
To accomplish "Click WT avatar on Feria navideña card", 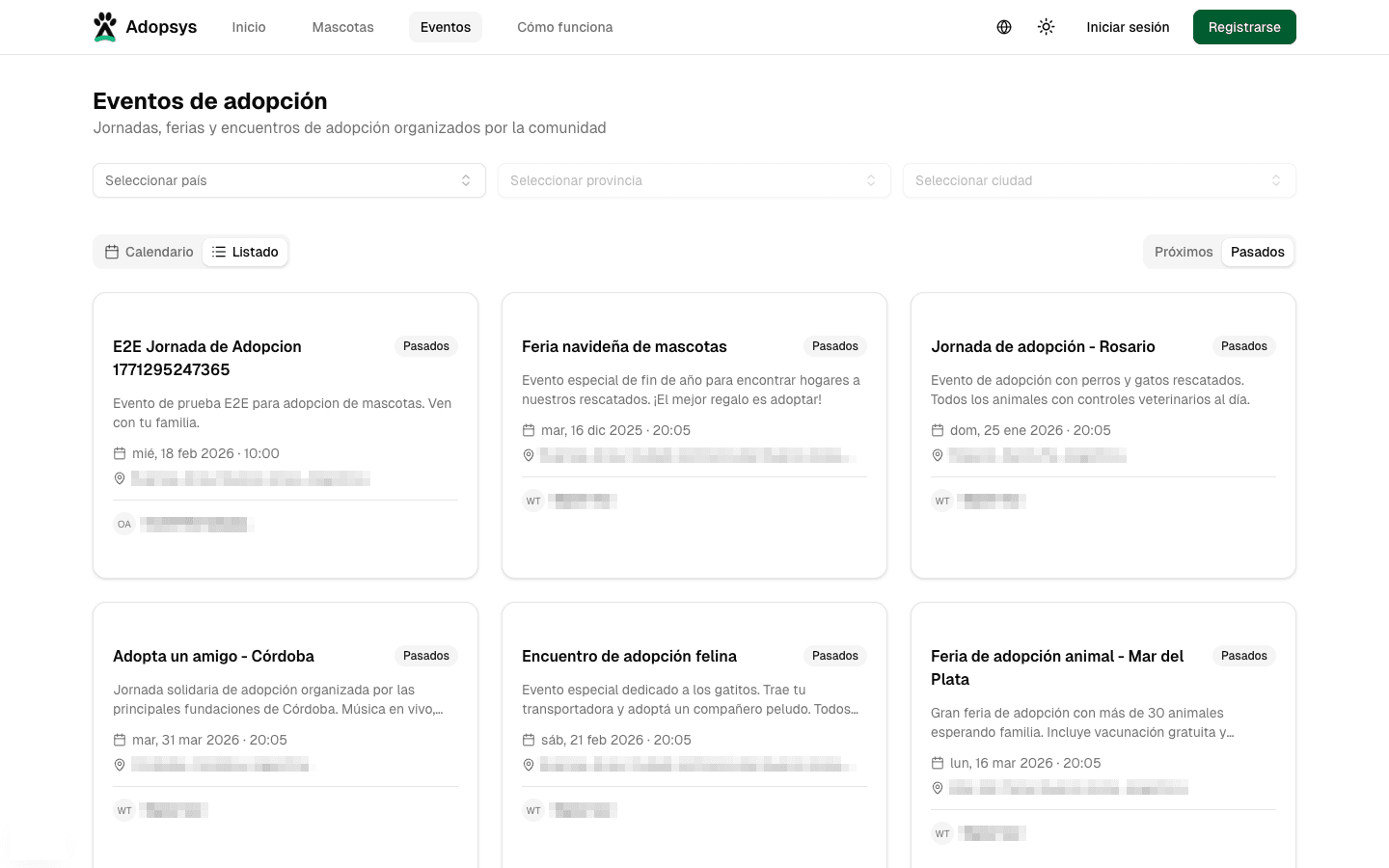I will tap(533, 502).
